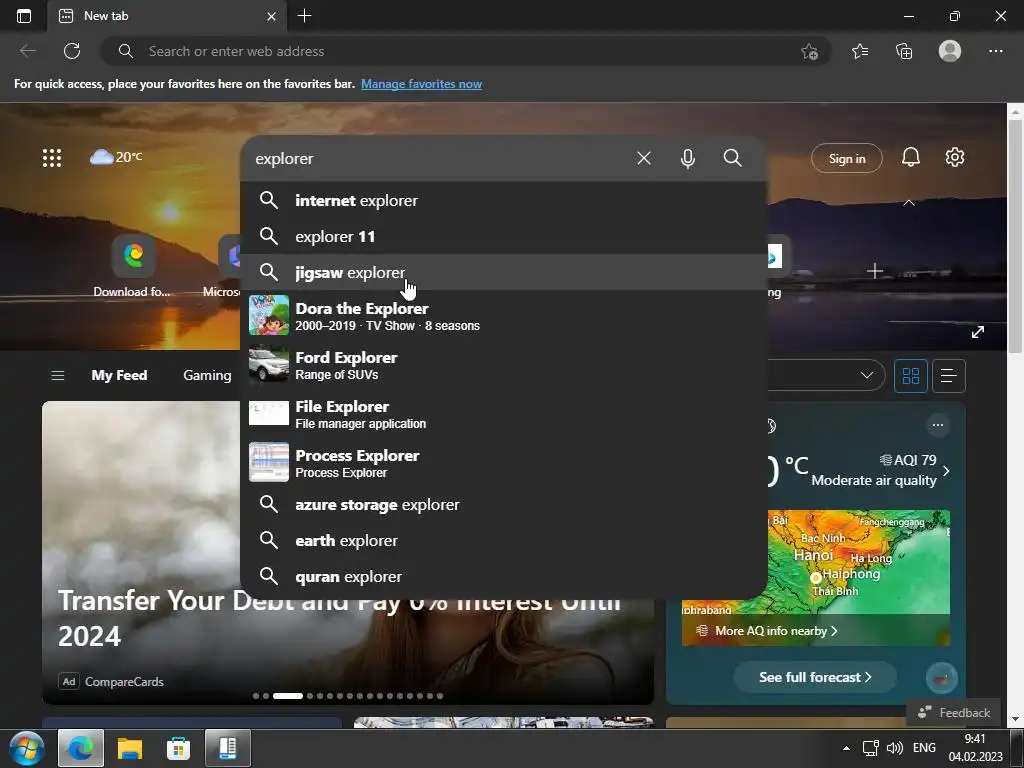Select File Explorer suggestion
The width and height of the screenshot is (1024, 768).
(x=504, y=413)
